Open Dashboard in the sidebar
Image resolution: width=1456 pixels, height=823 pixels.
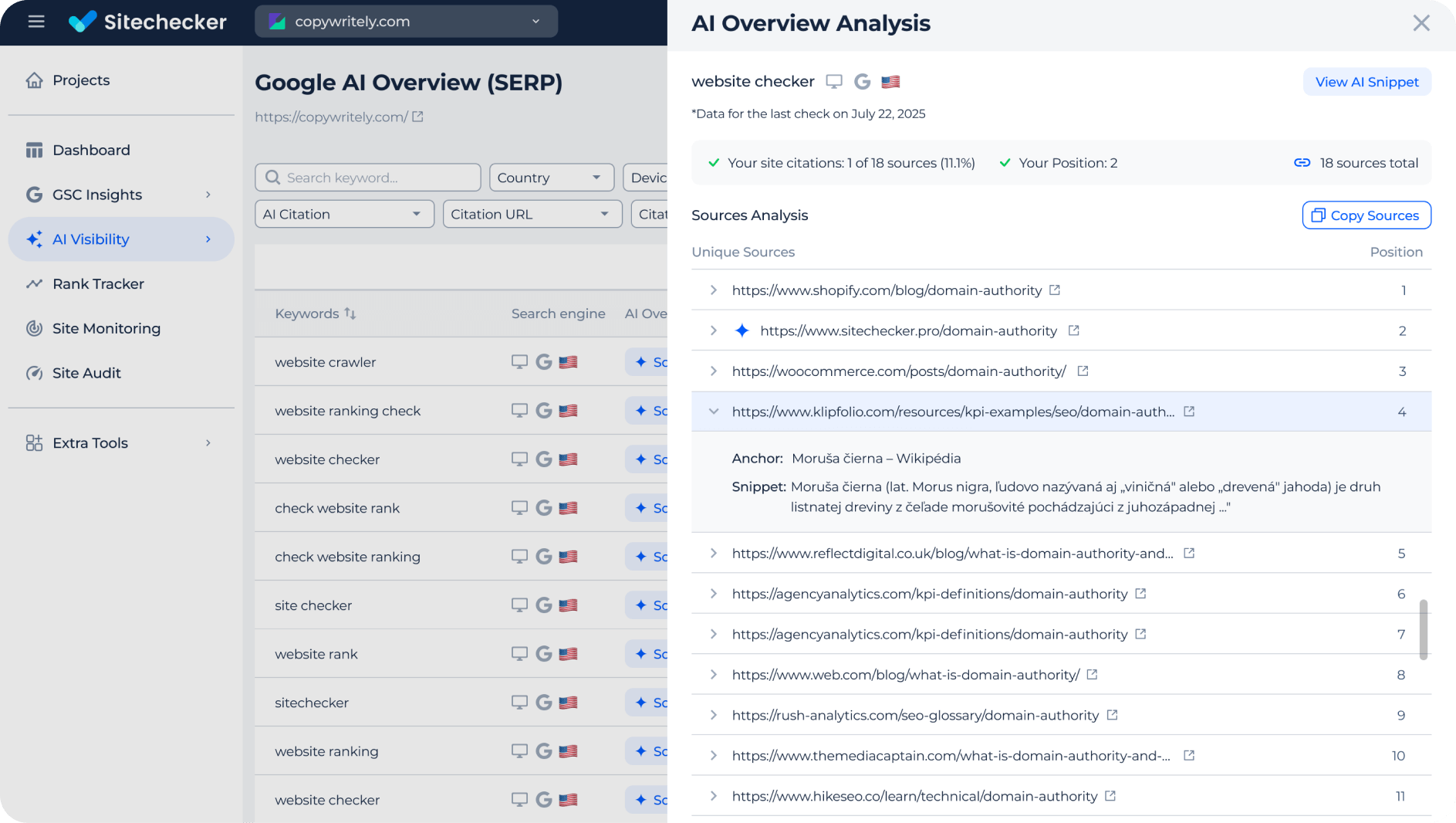pos(91,150)
